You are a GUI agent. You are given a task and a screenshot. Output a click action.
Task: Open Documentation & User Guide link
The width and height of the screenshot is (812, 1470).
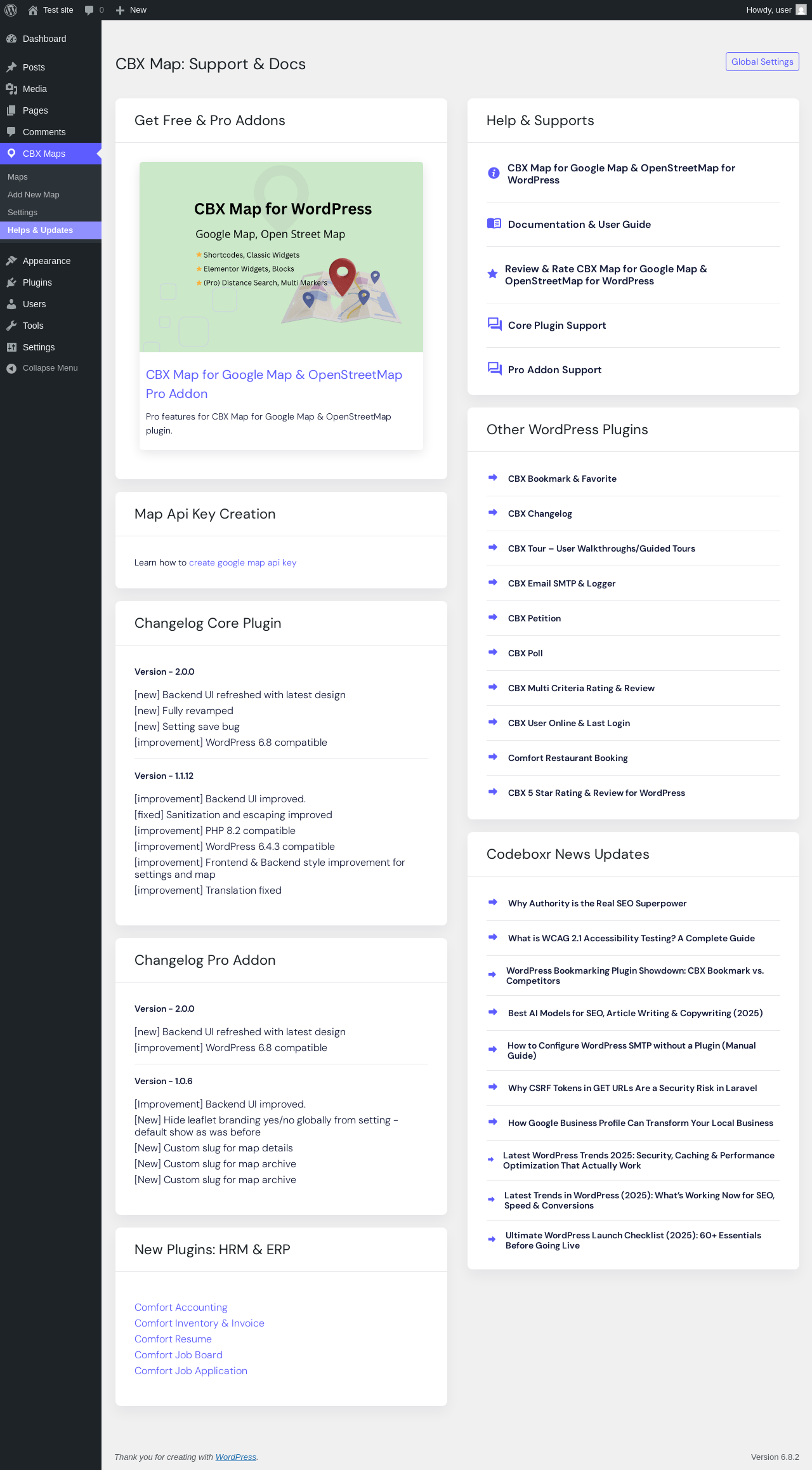(579, 224)
